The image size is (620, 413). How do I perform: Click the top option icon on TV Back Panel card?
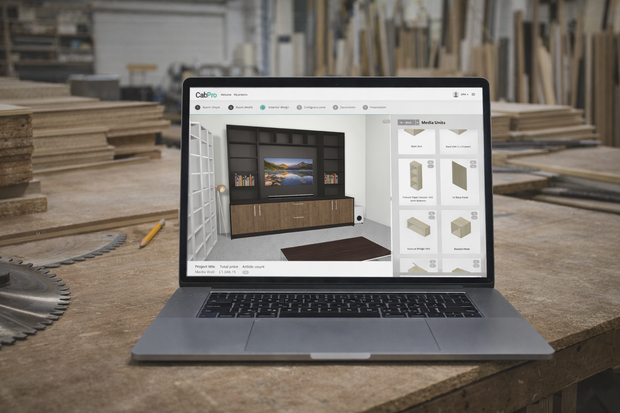473,163
